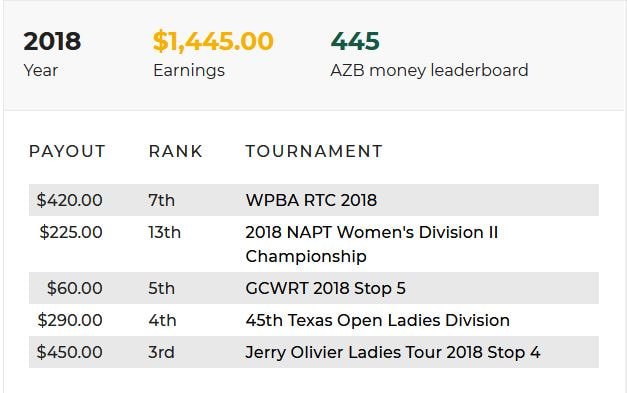Click the $225.00 payout cell

click(x=71, y=232)
